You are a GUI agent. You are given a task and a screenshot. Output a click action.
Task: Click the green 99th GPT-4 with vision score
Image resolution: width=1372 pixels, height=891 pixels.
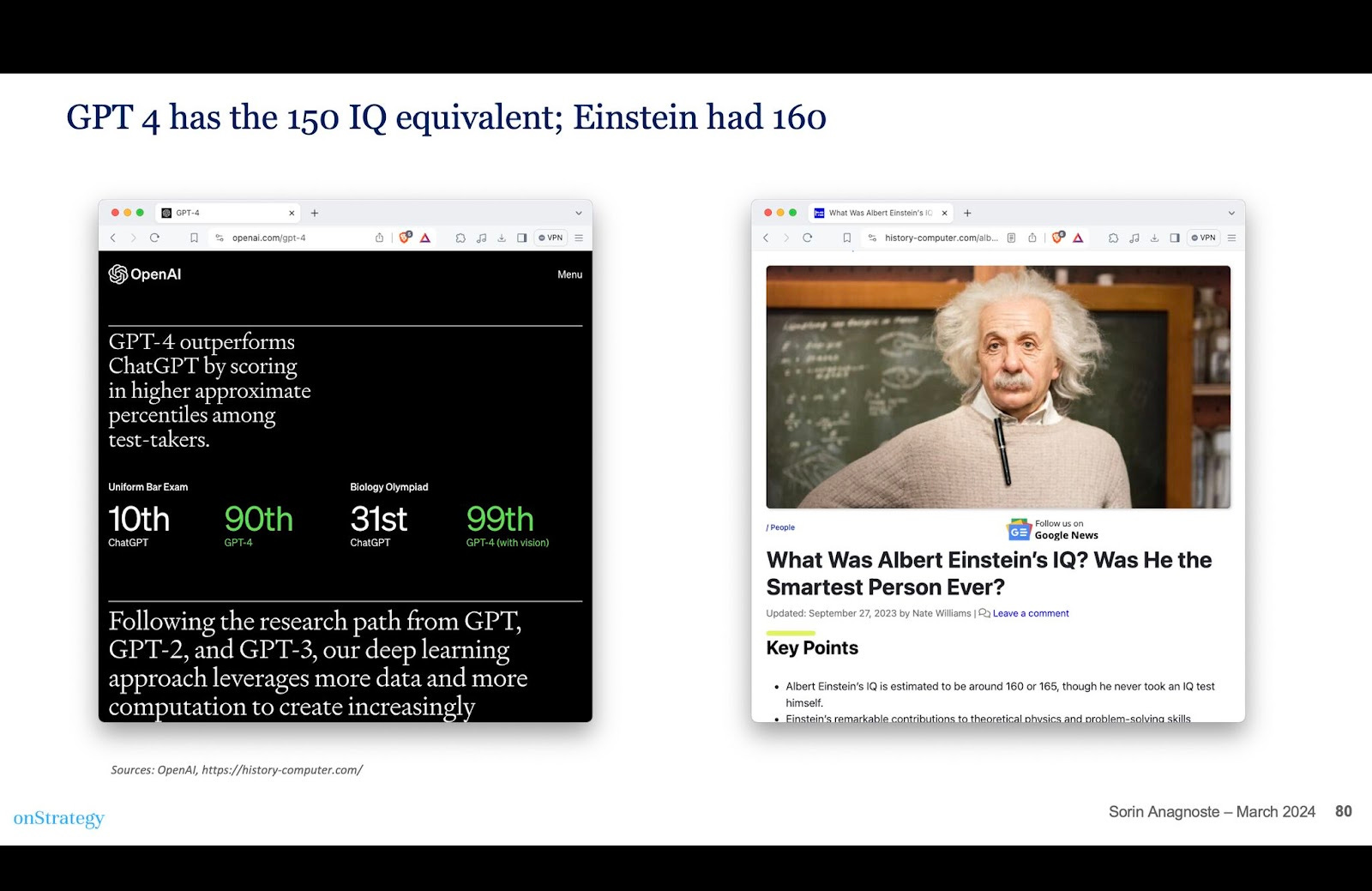500,520
